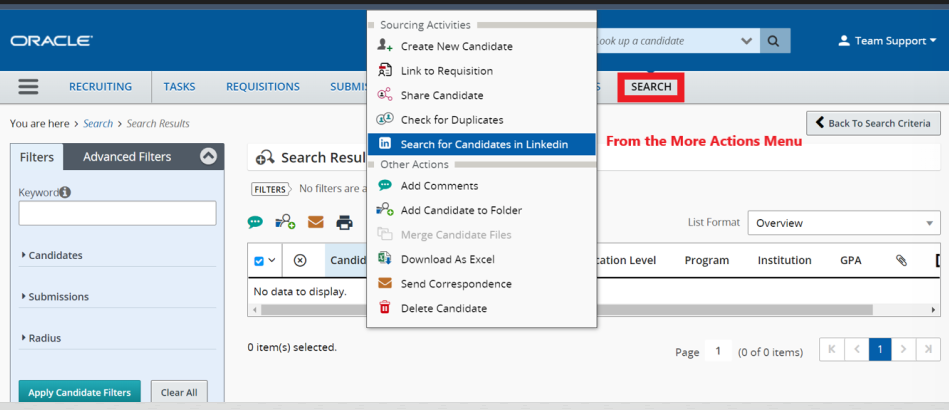Open the Requisitions navigation tab
Screen dimensions: 949x410
coord(263,87)
